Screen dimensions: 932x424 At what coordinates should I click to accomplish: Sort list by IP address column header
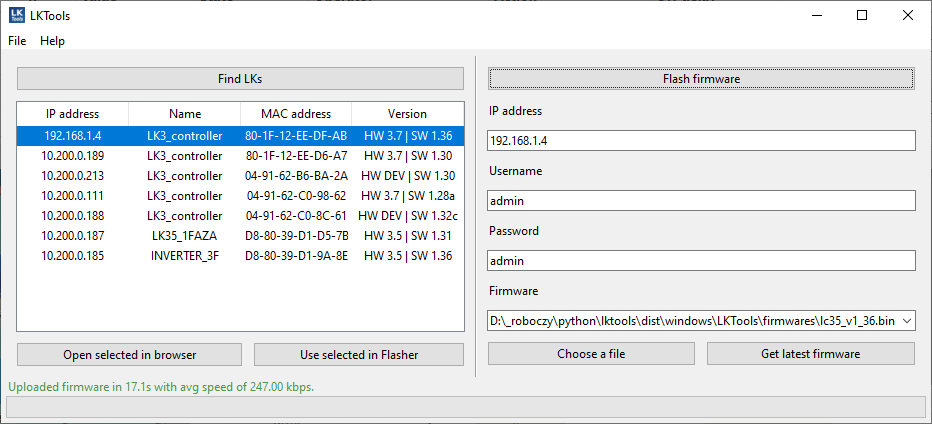73,114
